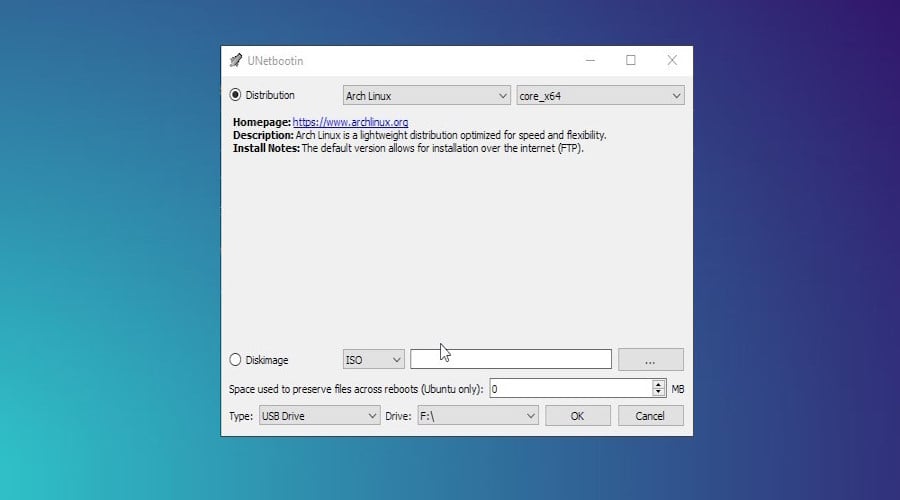900x500 pixels.
Task: Click the browse '...' button
Action: point(650,359)
